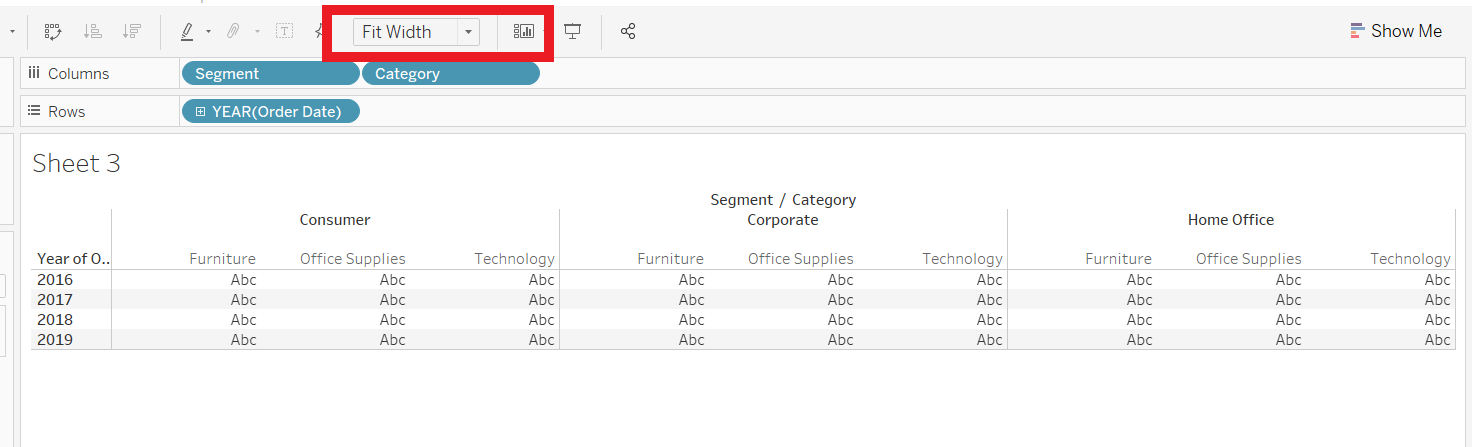The image size is (1472, 447).
Task: Click the Year of Order Date column header
Action: click(73, 258)
